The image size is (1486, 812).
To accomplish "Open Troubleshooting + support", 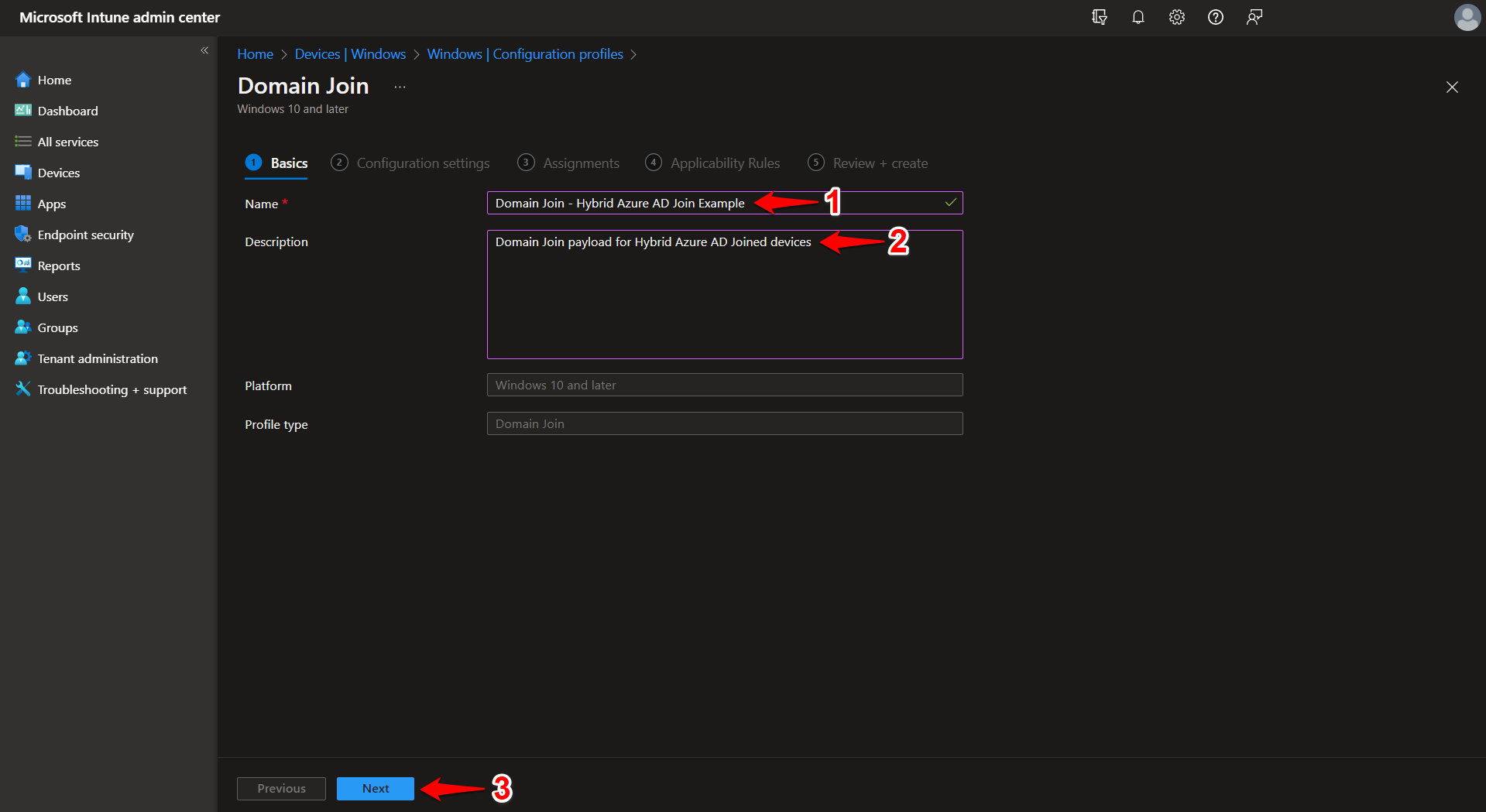I will [x=112, y=389].
